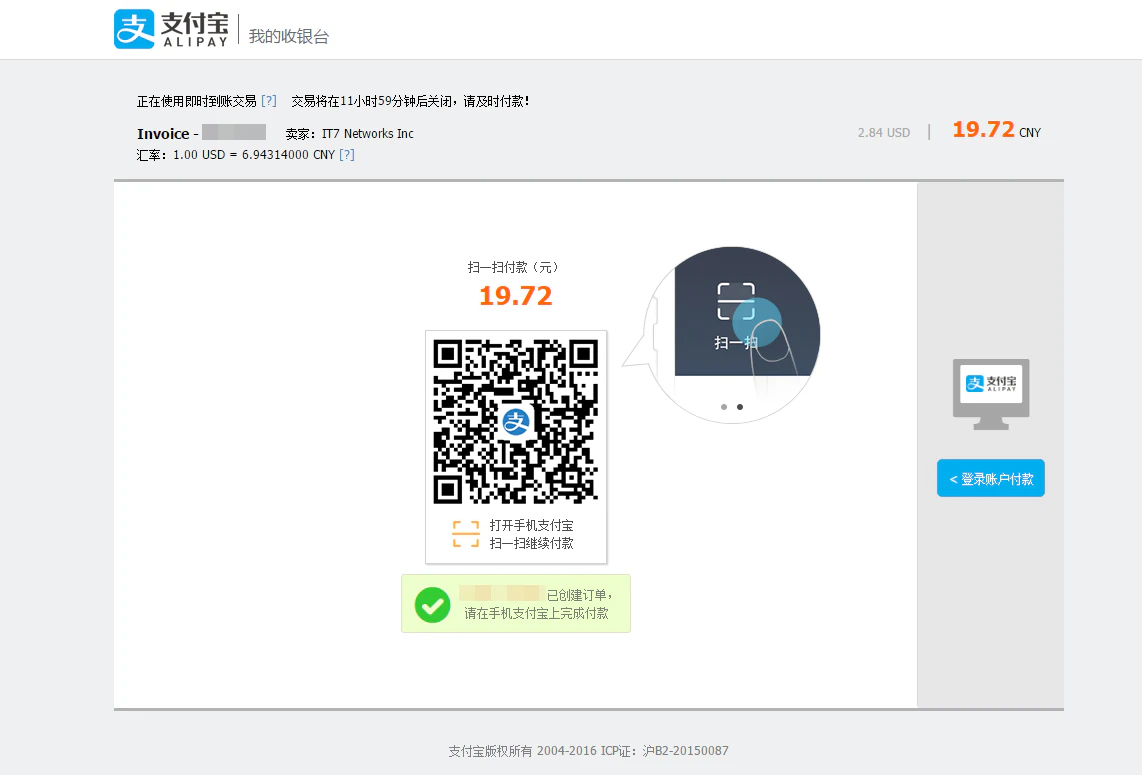Click the transaction closing countdown notice
The height and width of the screenshot is (775, 1142).
[410, 101]
